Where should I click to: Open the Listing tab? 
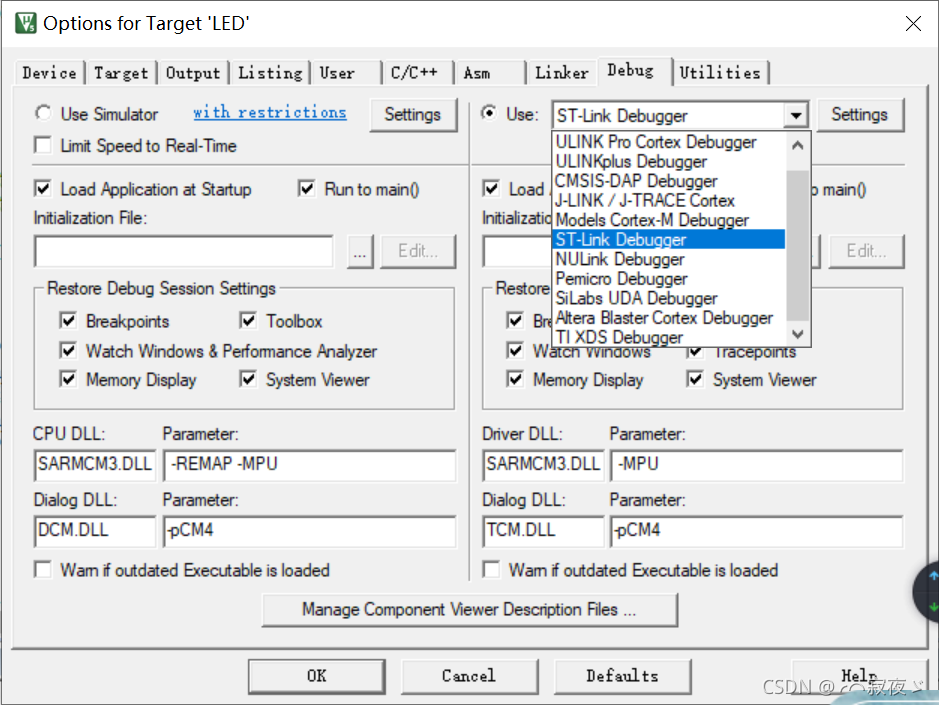click(x=271, y=73)
